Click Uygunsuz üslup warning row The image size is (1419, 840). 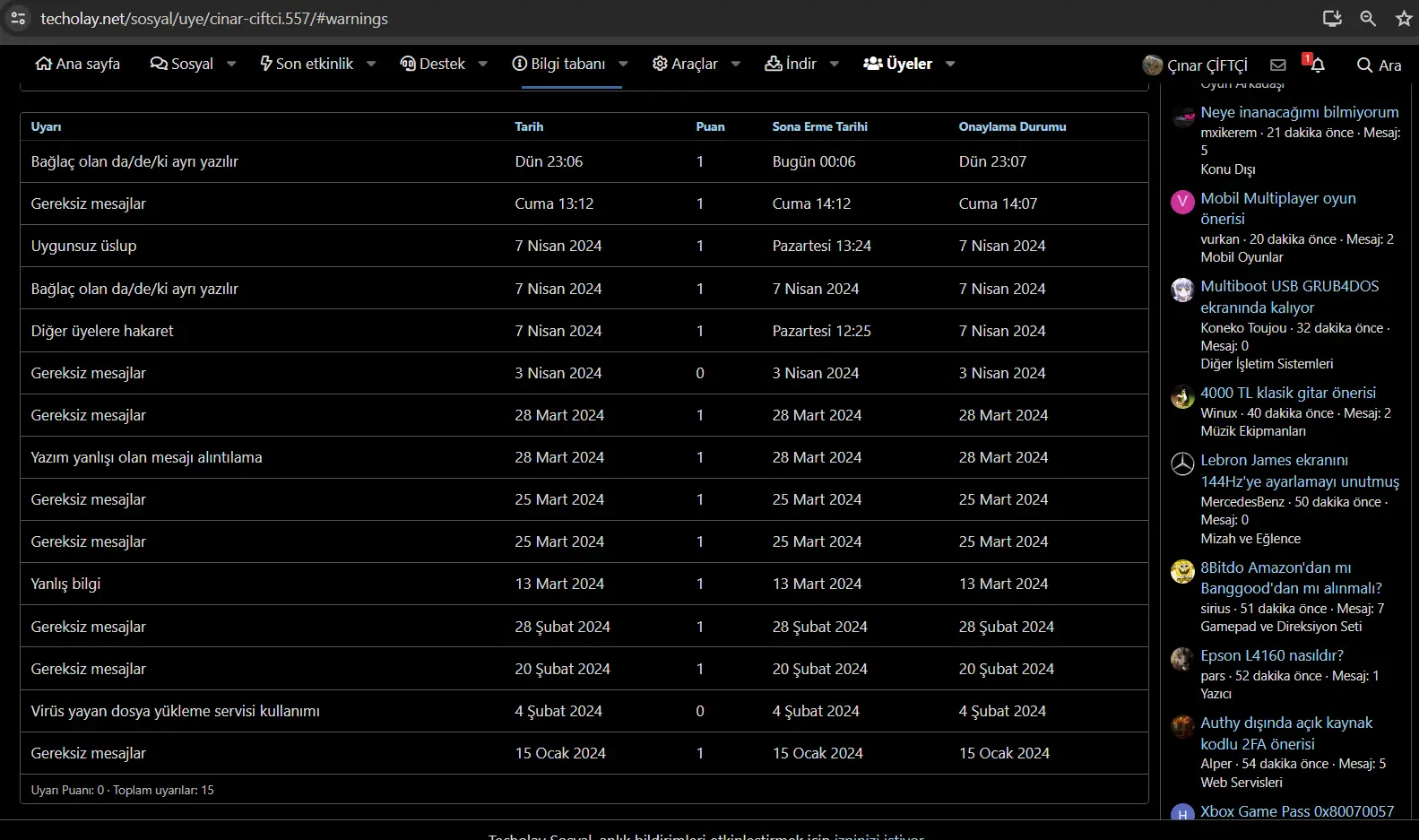[584, 246]
